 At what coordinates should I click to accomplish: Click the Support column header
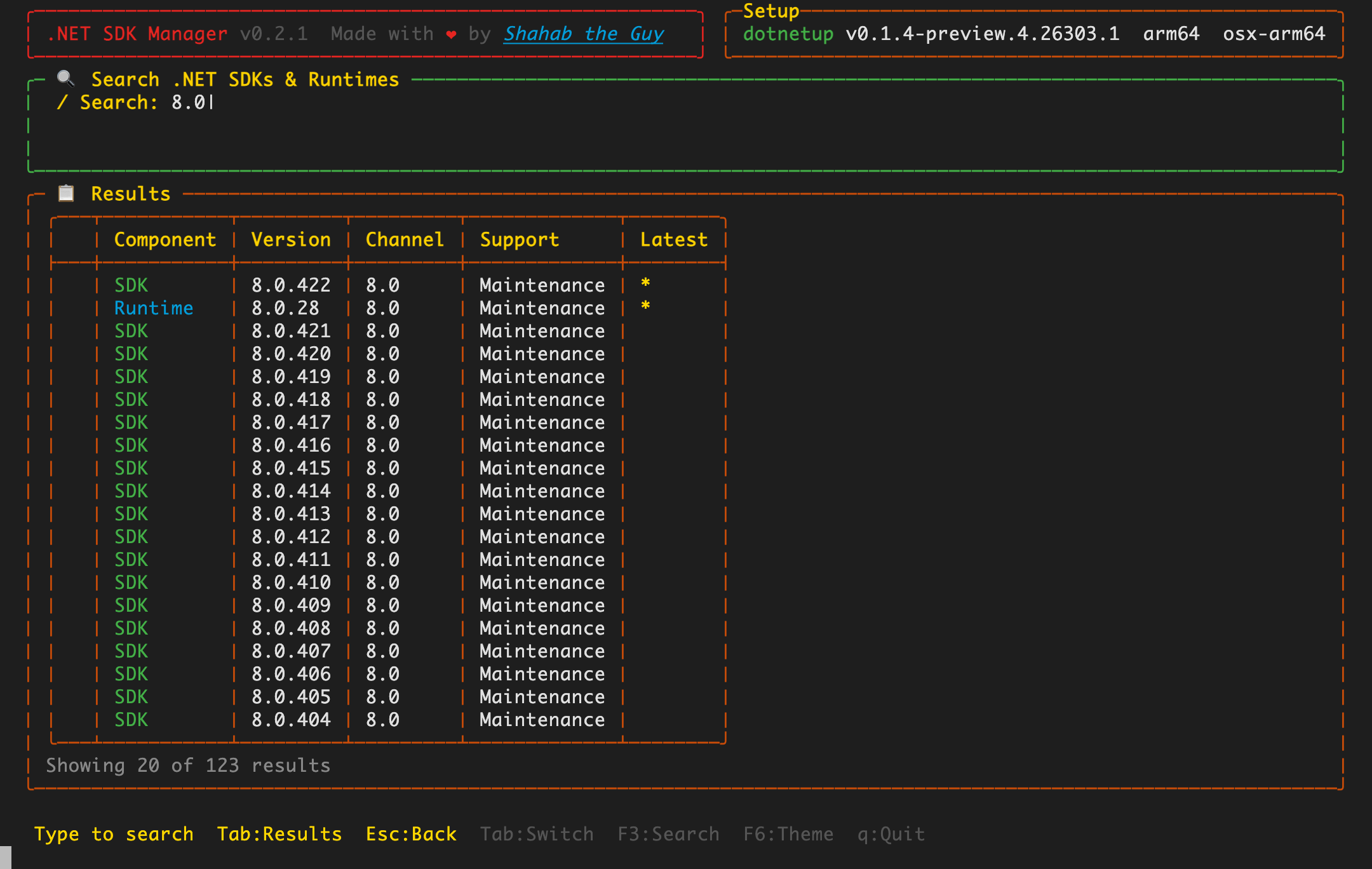520,239
